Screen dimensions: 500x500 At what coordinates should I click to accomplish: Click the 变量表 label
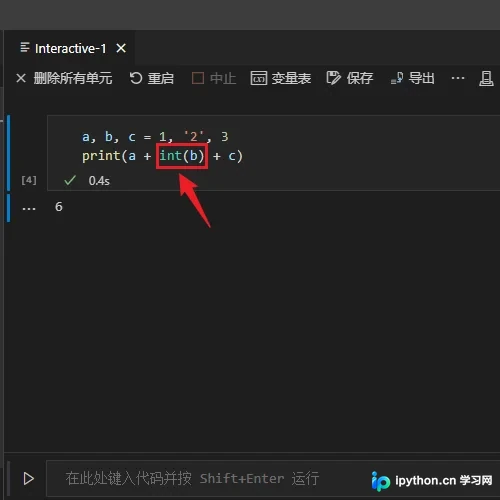pos(291,78)
